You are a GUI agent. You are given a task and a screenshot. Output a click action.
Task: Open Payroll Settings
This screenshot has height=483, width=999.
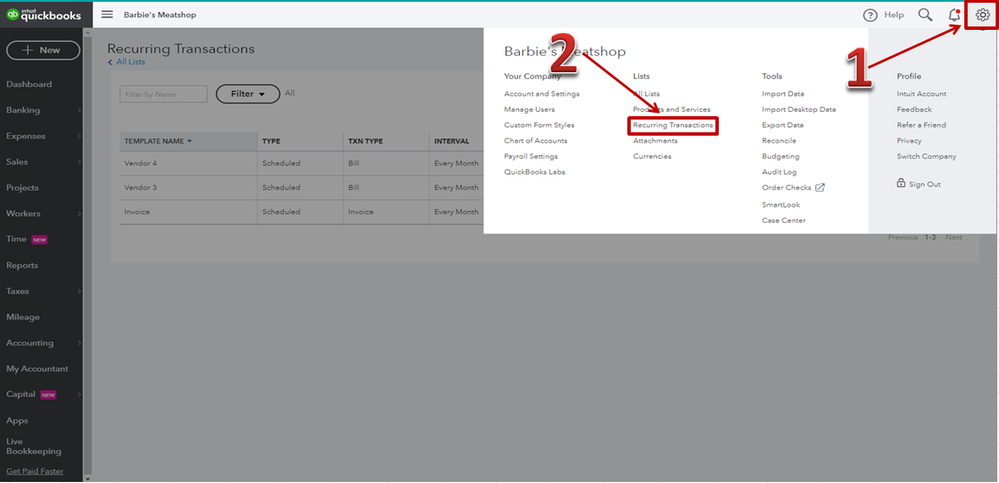click(531, 156)
